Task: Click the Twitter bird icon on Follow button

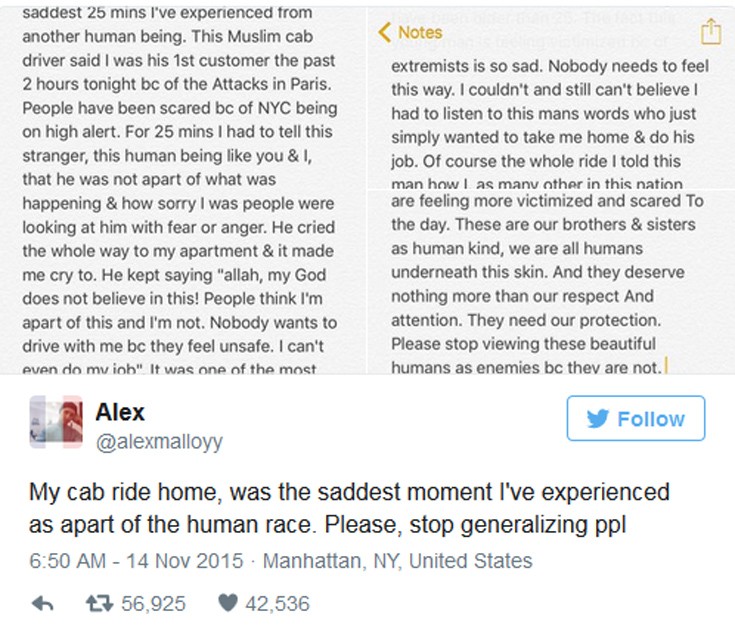Action: pos(598,419)
